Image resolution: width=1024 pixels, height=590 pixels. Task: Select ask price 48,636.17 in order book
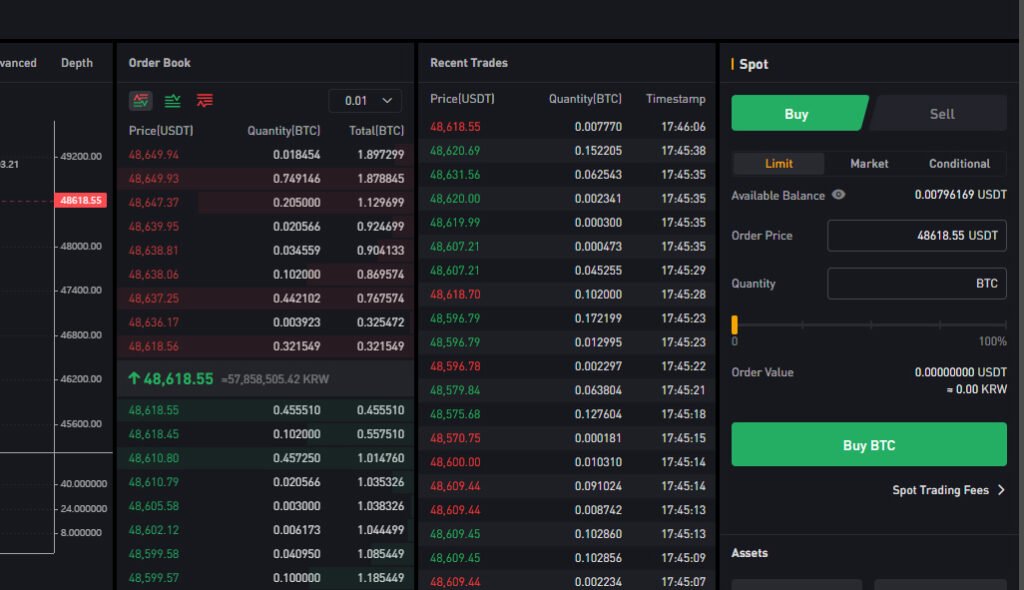click(153, 322)
